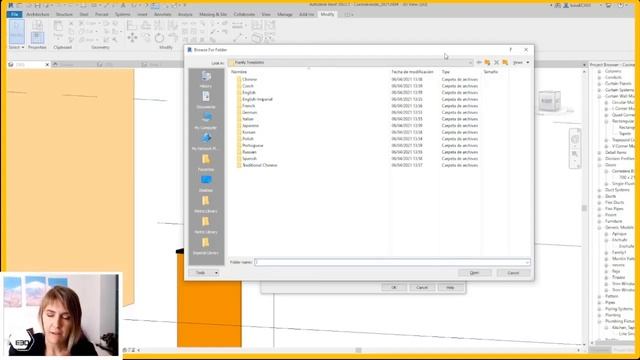
Task: Go up one folder level
Action: 487,62
